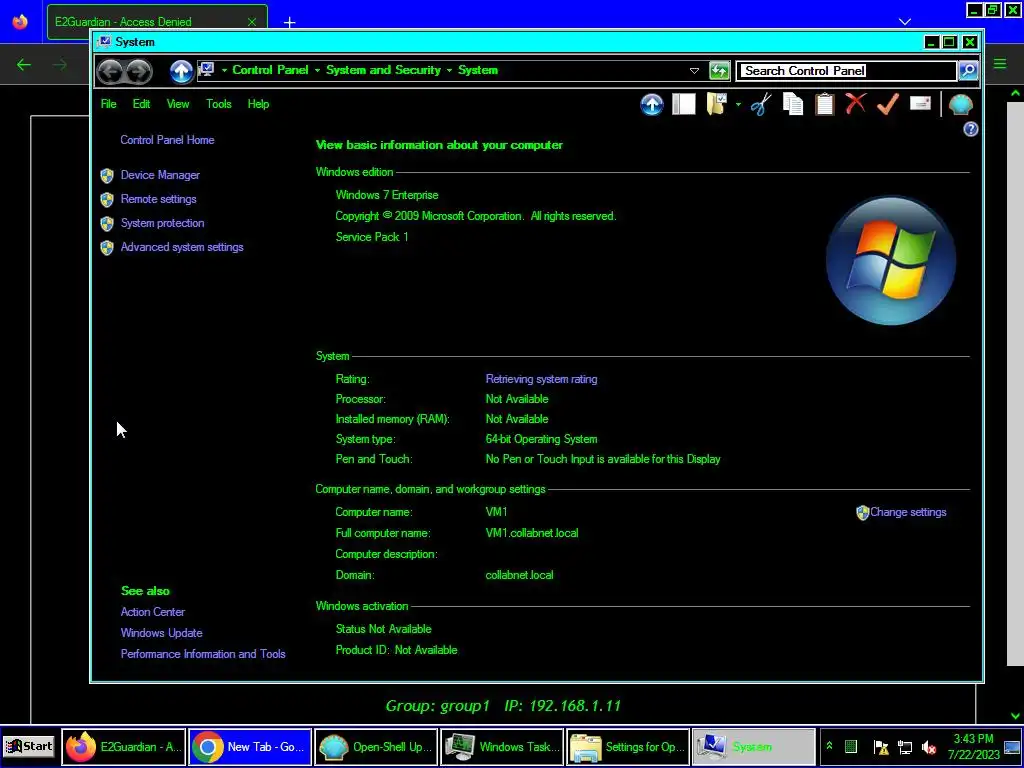1024x768 pixels.
Task: Show hidden tray icons chevron
Action: click(829, 745)
